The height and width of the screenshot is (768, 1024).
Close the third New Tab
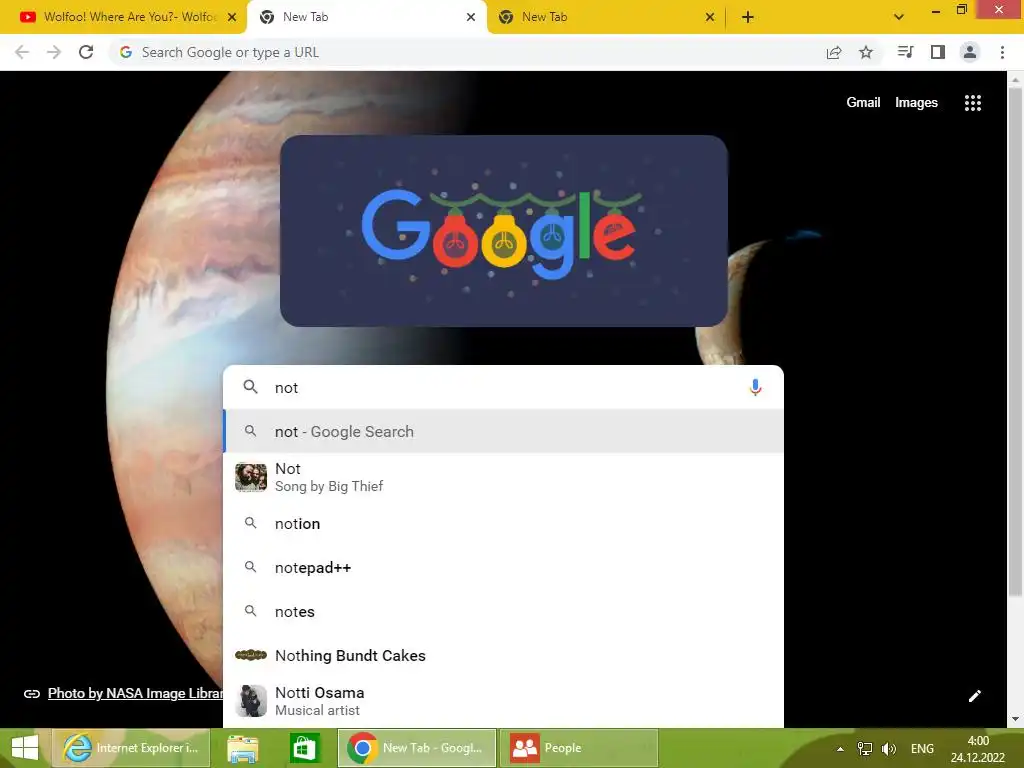[x=710, y=17]
